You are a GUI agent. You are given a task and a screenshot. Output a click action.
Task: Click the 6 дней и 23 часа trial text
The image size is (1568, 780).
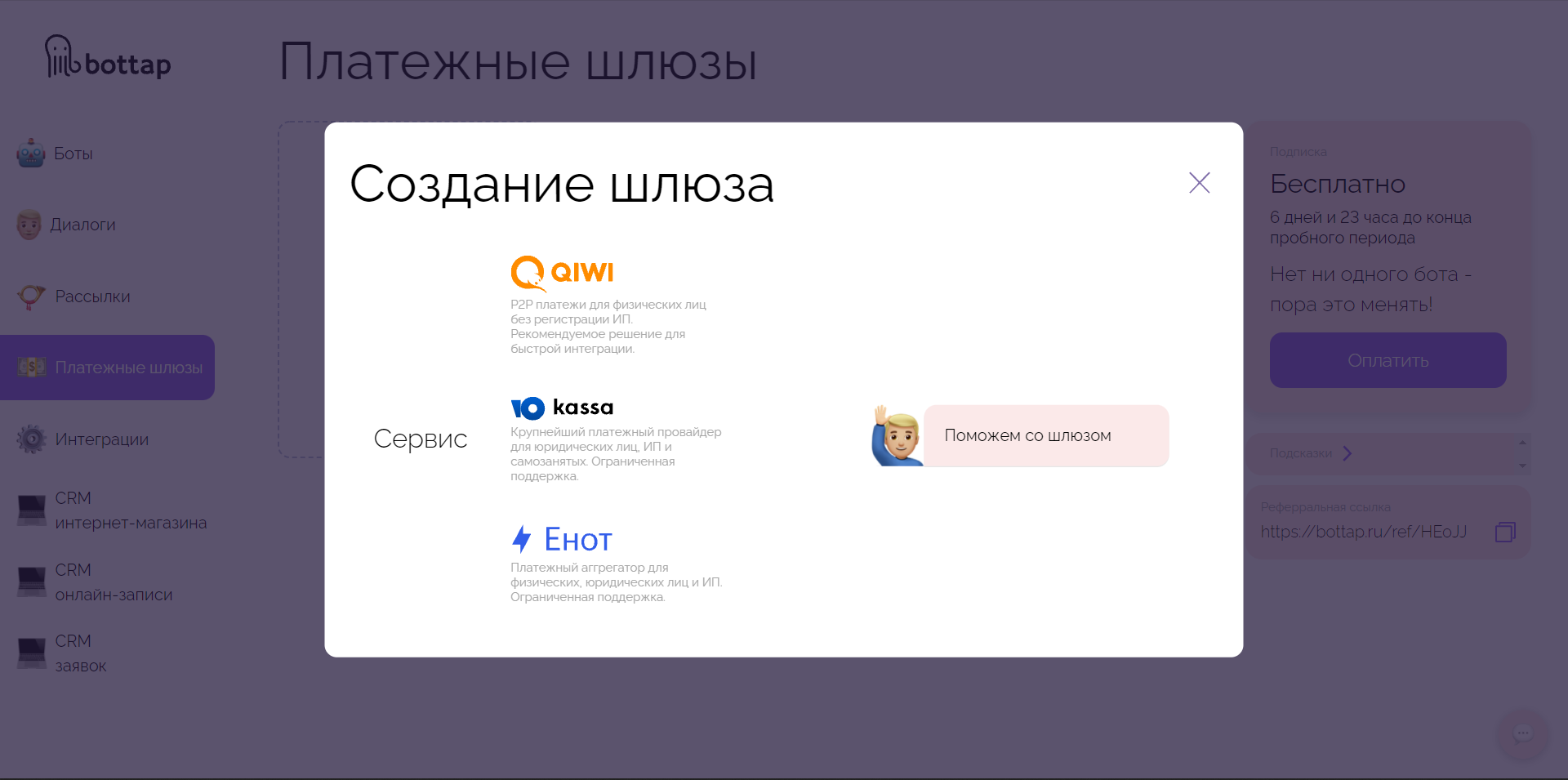click(1370, 228)
